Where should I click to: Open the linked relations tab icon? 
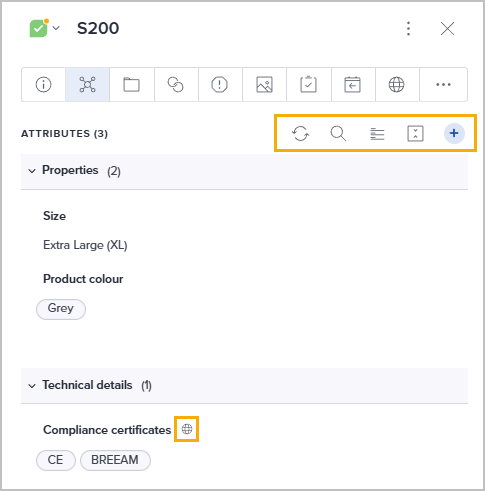coord(176,84)
